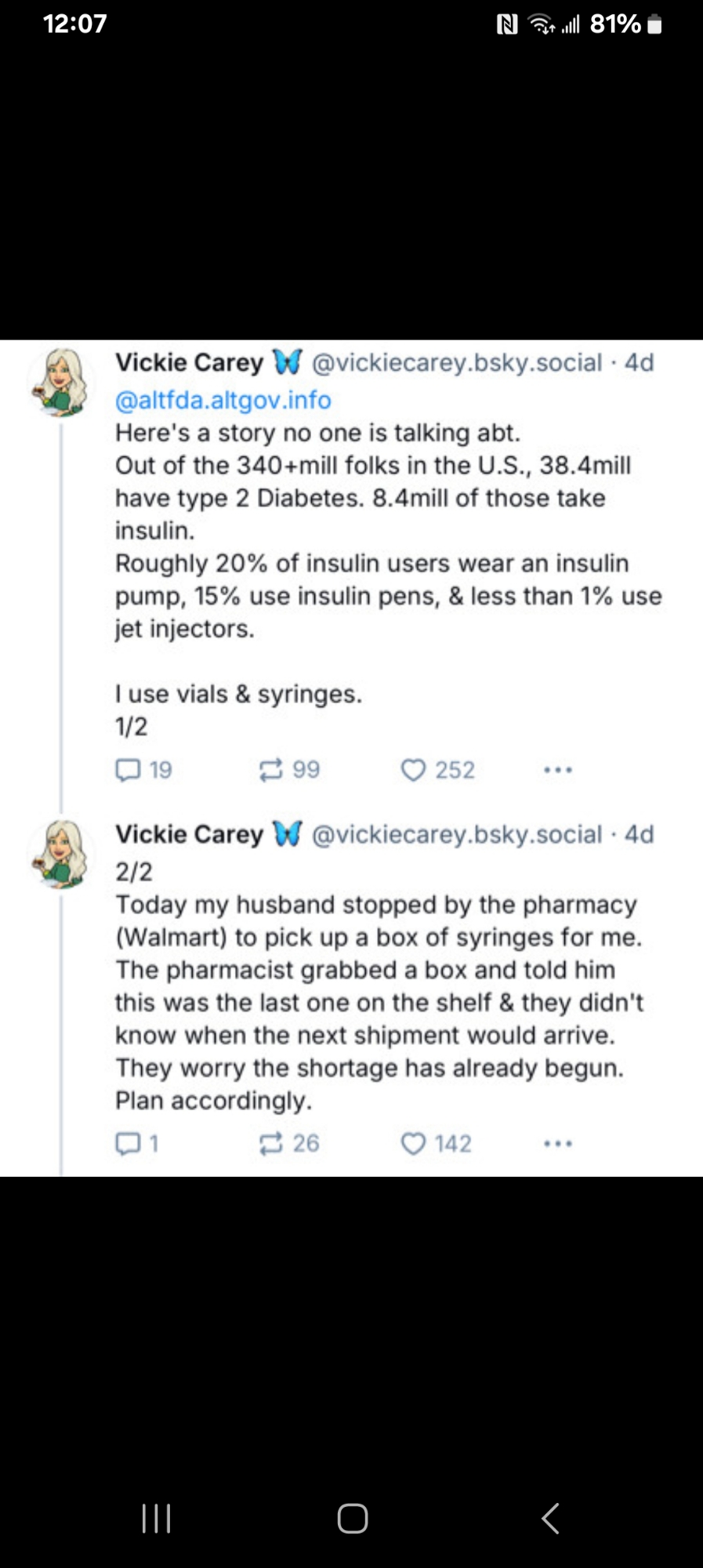Repost the 2/2 post with 26 reposts
Image resolution: width=703 pixels, height=1568 pixels.
tap(271, 1144)
